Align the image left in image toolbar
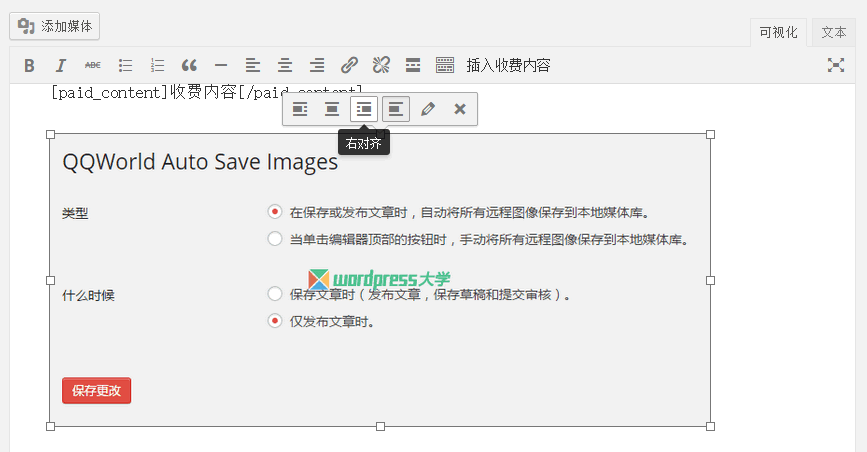Screen dimensions: 867x452 click(300, 109)
